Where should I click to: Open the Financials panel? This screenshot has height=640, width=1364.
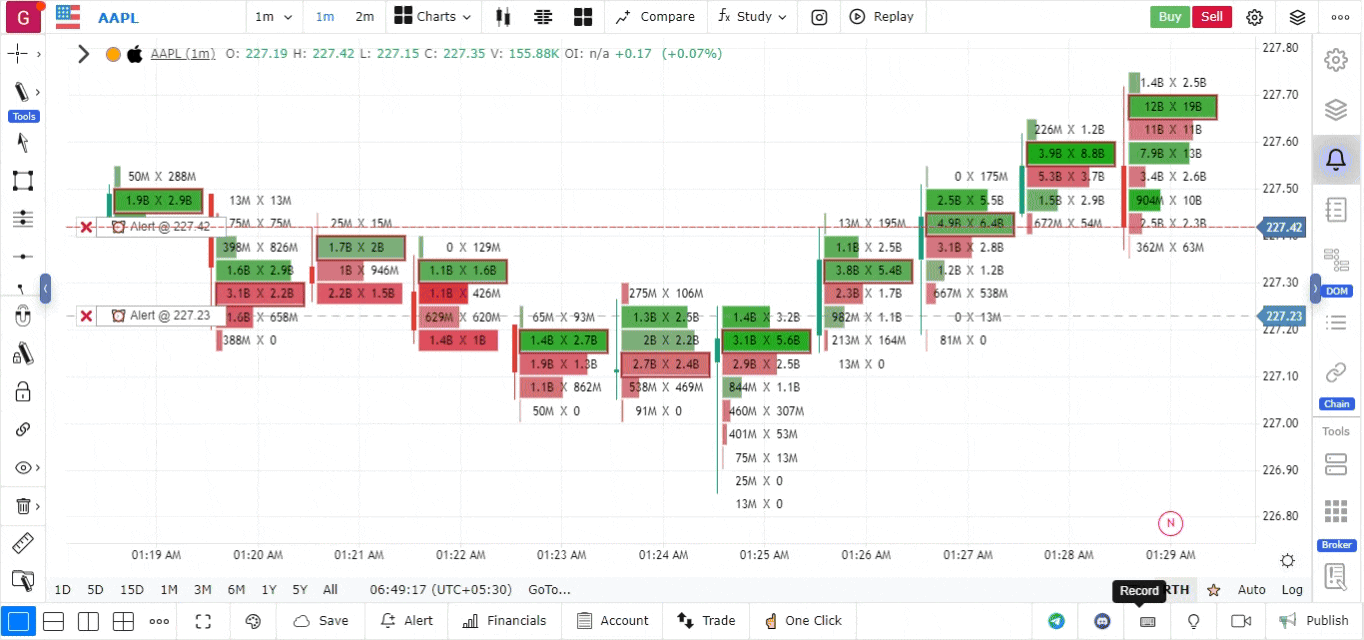pos(504,621)
